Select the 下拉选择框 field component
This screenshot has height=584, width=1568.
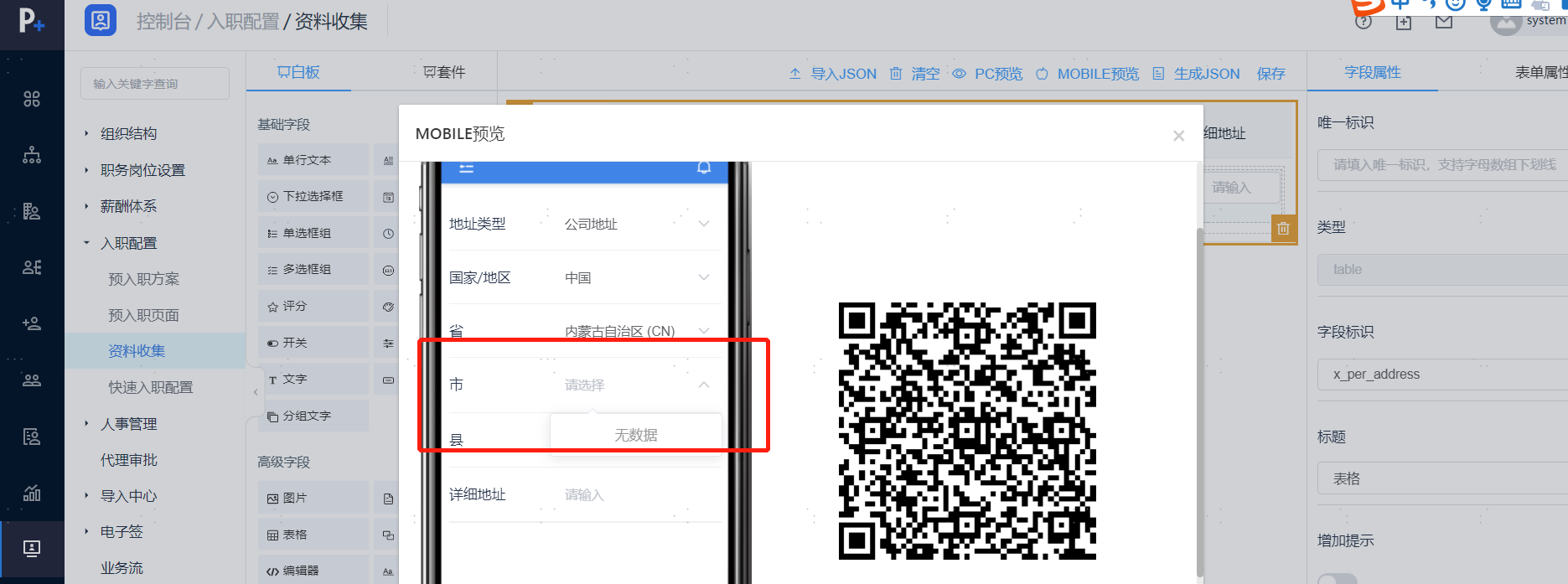click(313, 196)
